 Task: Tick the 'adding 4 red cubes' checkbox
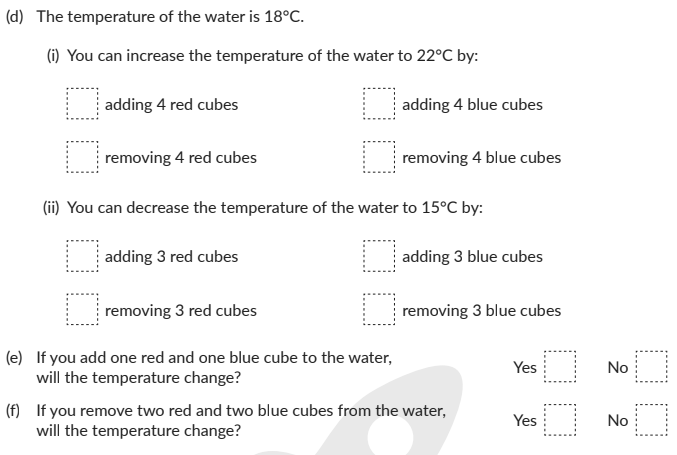(82, 105)
